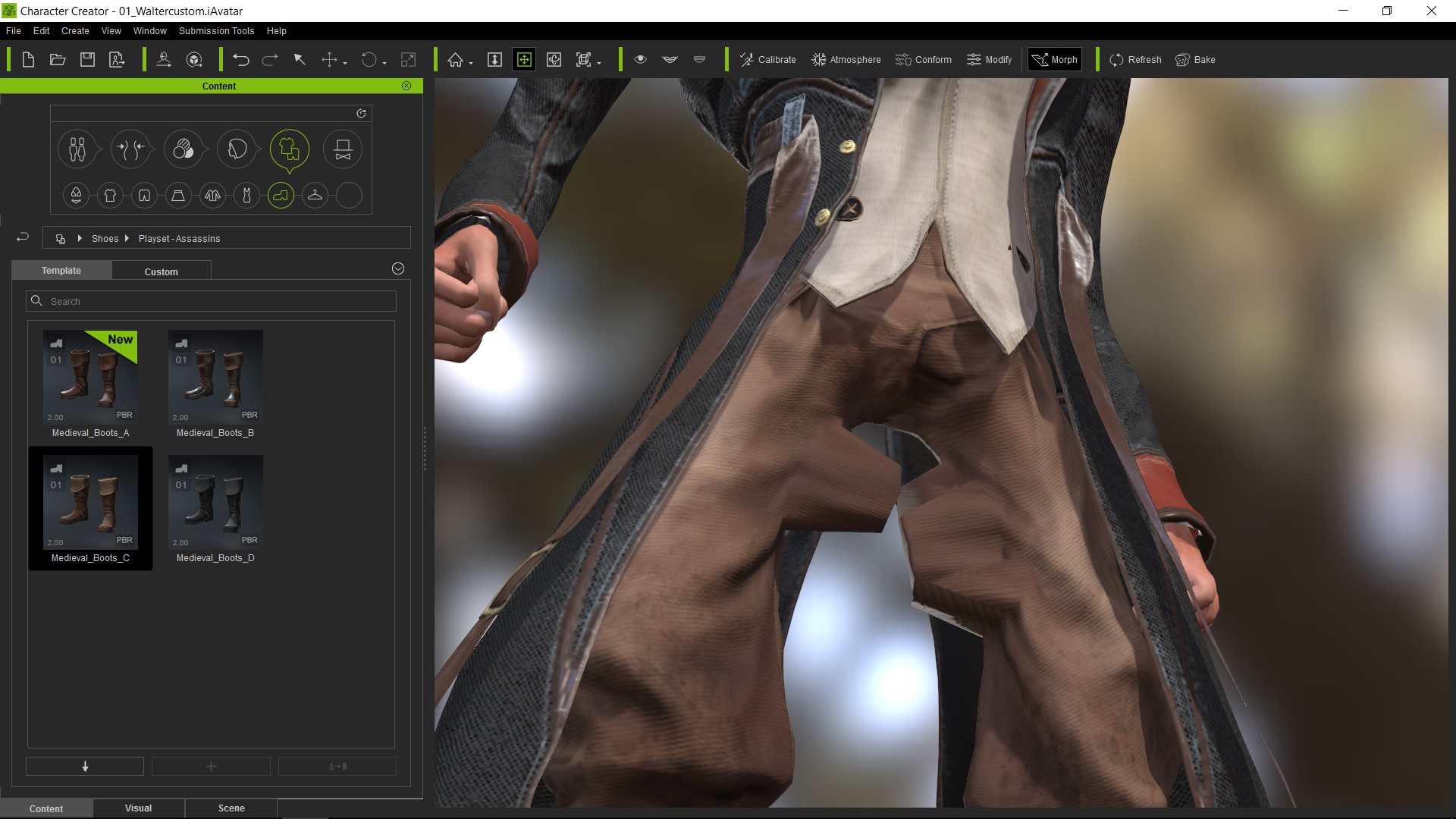
Task: Open the Submission Tools menu
Action: click(x=217, y=31)
